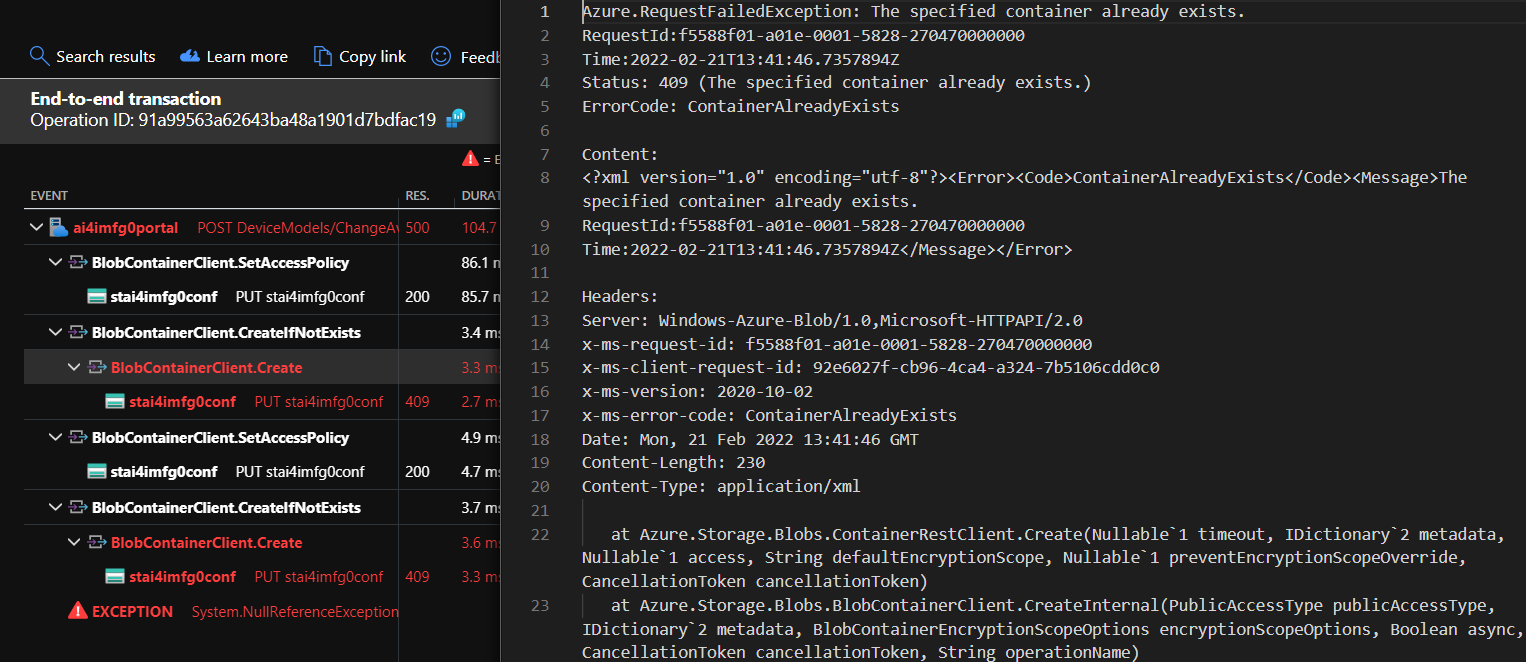Collapse the CreateIfNotExists 3.4 ms node
The width and height of the screenshot is (1526, 662).
55,332
